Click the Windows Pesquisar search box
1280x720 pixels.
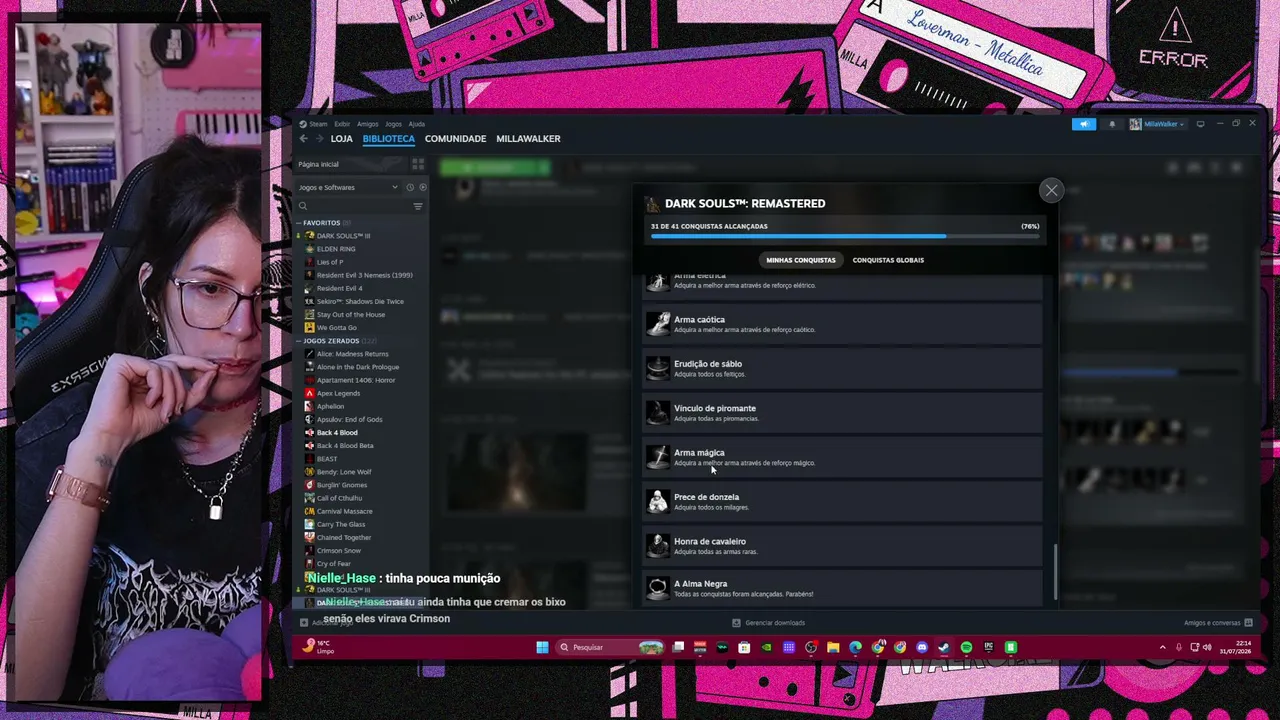click(611, 647)
